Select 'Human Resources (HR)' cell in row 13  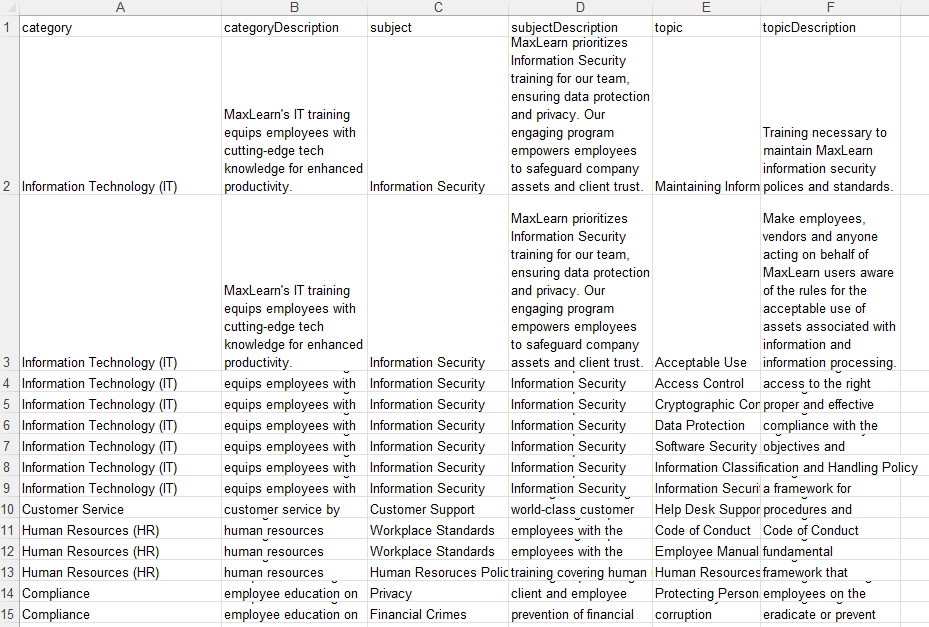click(120, 572)
